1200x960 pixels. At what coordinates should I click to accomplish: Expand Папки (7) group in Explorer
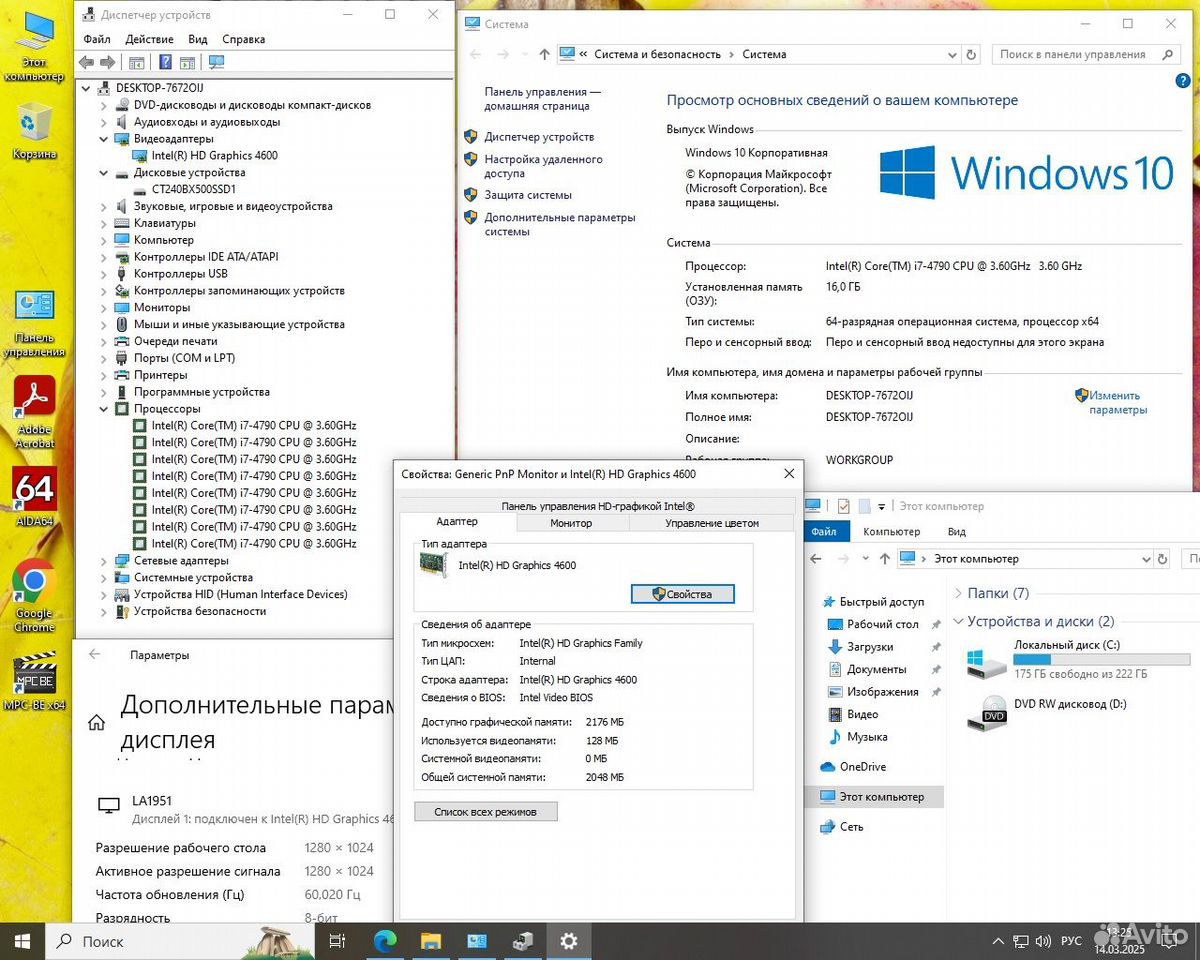tap(959, 593)
